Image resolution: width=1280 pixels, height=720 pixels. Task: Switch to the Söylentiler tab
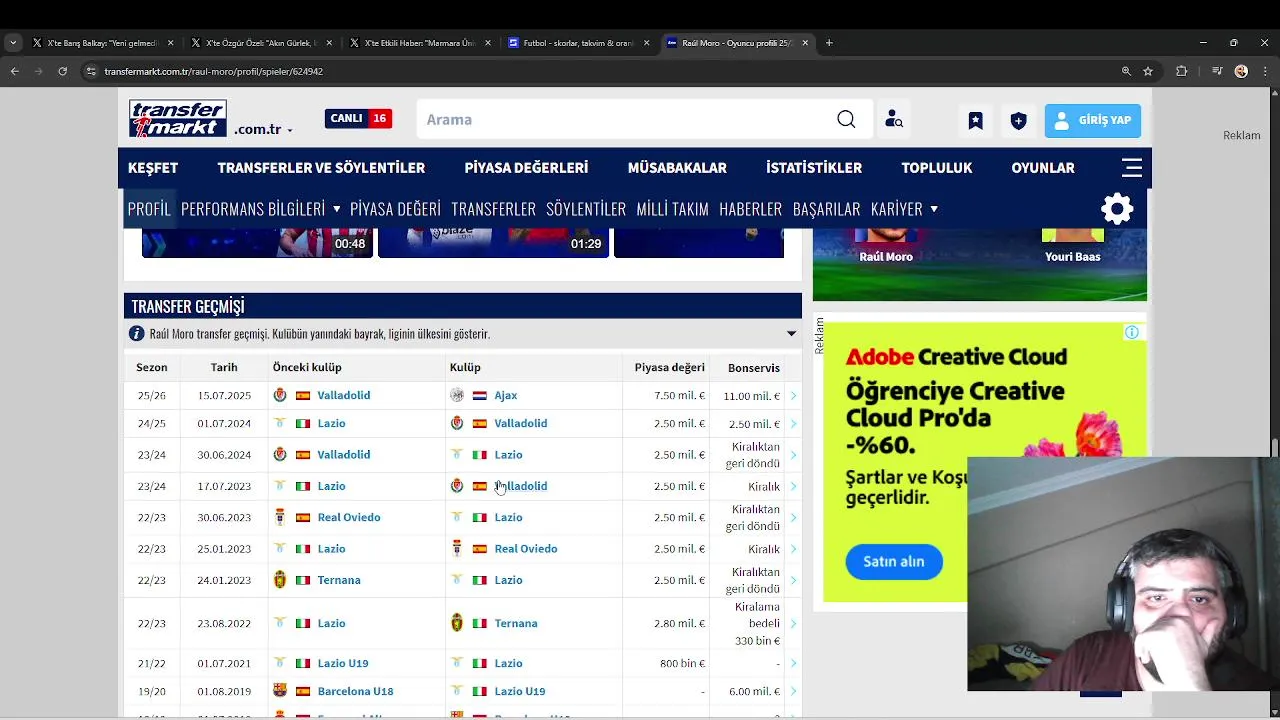tap(586, 209)
